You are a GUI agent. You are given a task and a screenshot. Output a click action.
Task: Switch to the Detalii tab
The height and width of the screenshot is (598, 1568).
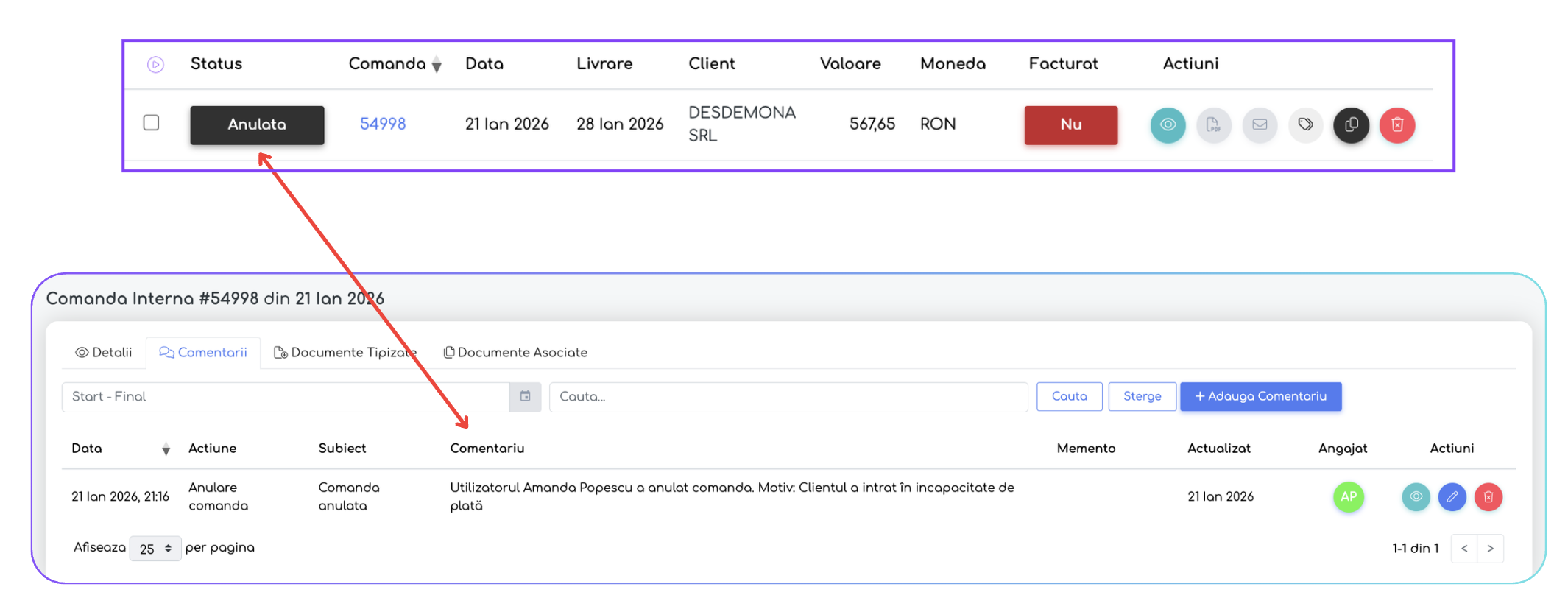click(104, 353)
